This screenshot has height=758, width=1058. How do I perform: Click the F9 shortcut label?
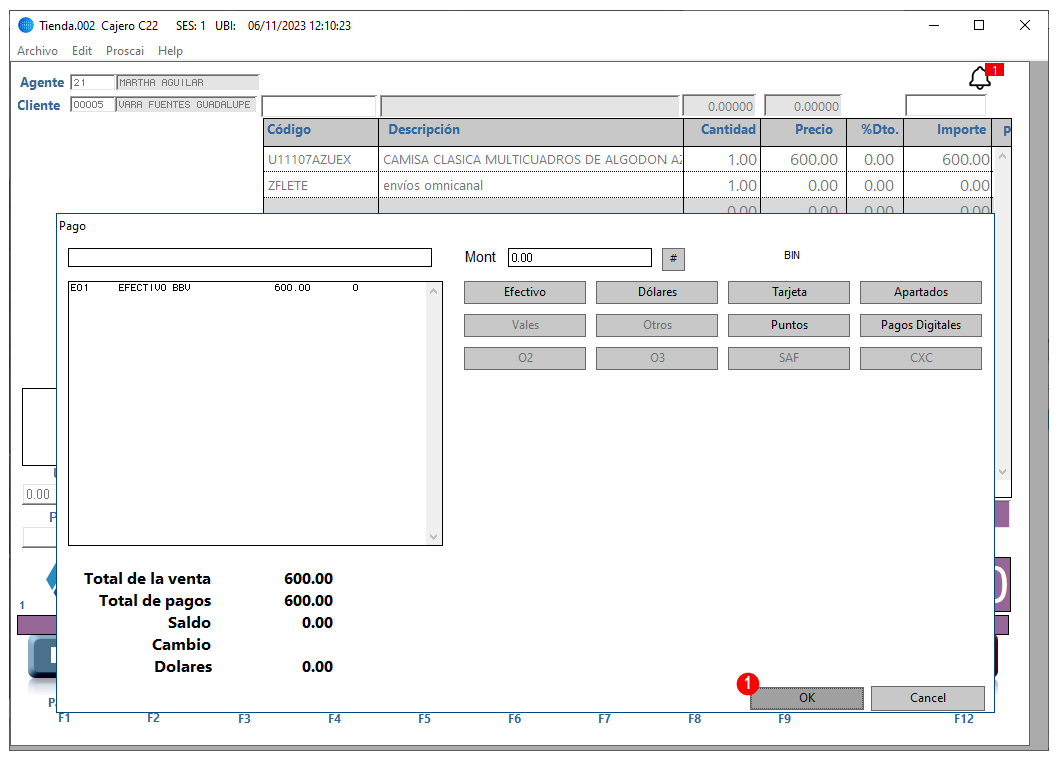point(784,719)
